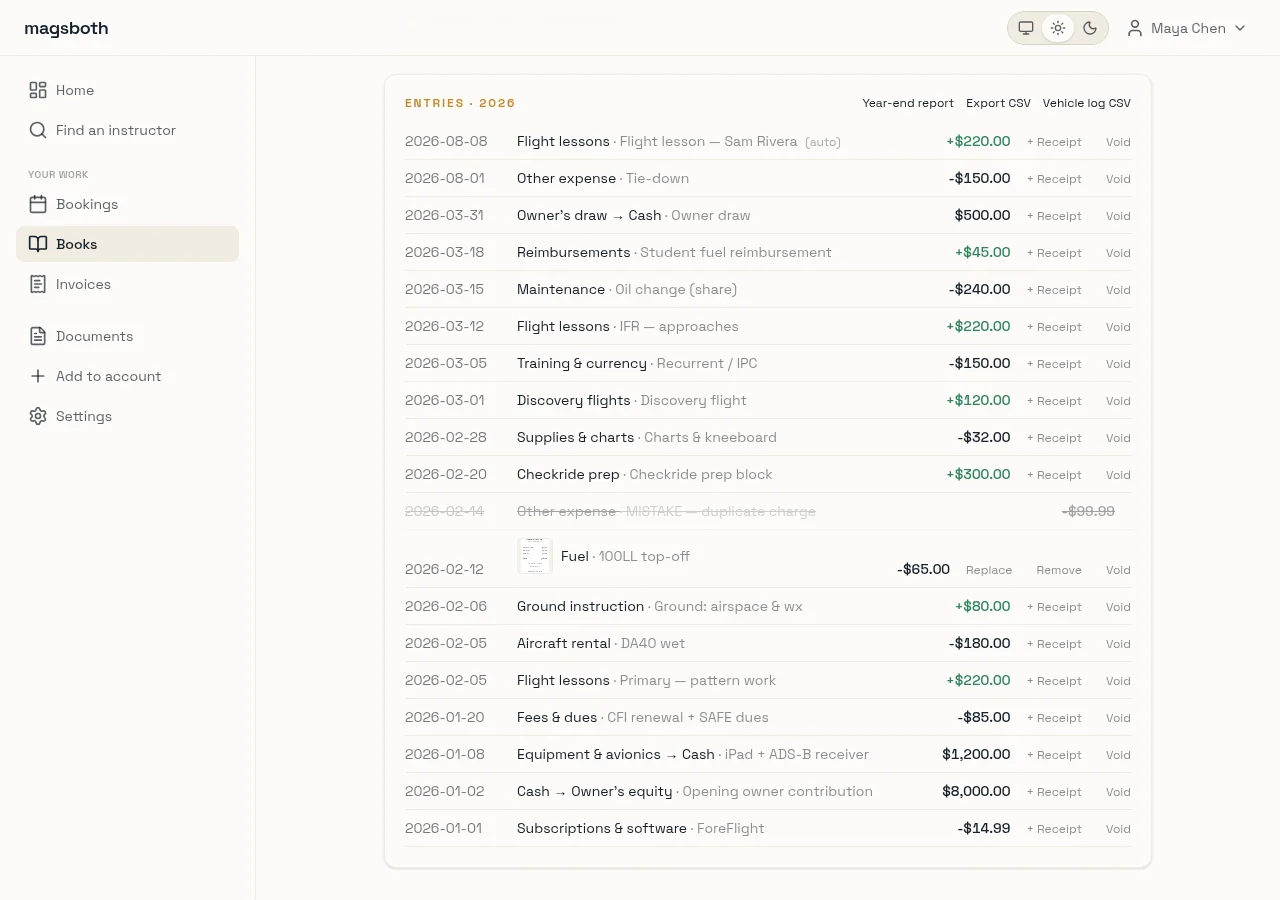Add a receipt to the ForeFlight subscription entry
Screen dimensions: 1280x900
point(1054,829)
